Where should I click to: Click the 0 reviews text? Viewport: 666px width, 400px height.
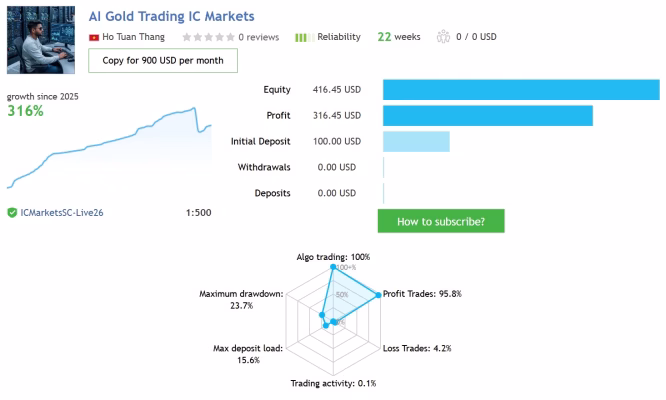pyautogui.click(x=259, y=37)
